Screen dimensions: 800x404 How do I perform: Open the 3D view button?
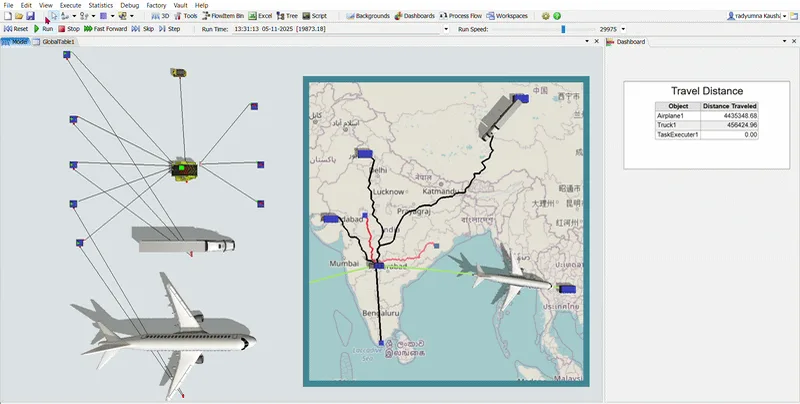[x=160, y=16]
